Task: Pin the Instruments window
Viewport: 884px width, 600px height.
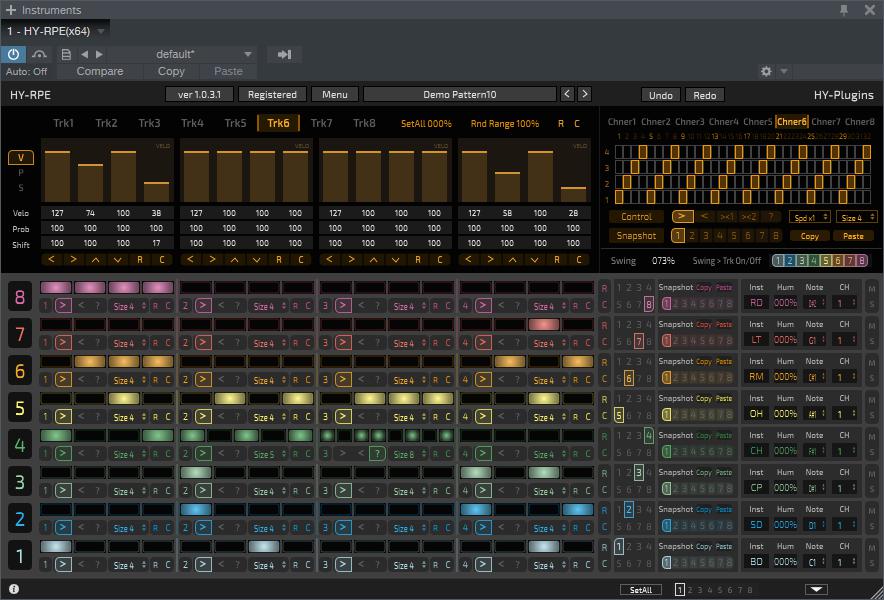Action: [x=844, y=10]
